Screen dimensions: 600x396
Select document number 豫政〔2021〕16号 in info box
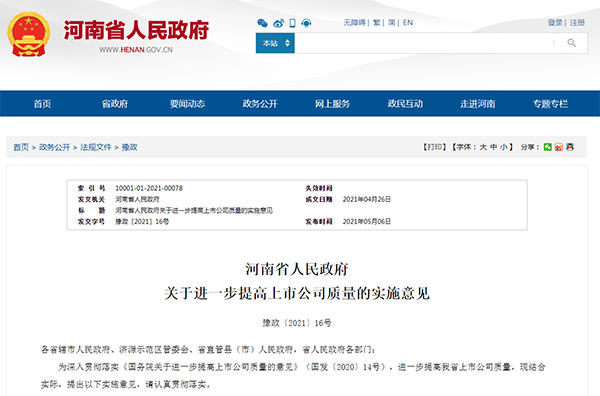coord(142,222)
